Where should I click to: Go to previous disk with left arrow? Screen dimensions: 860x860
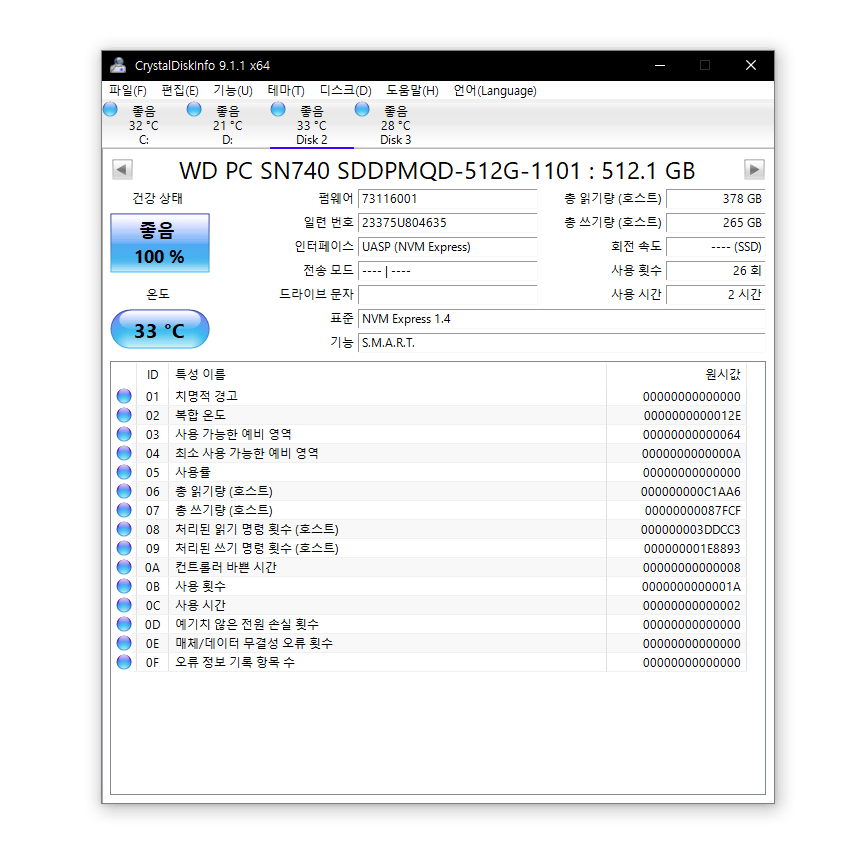point(122,169)
